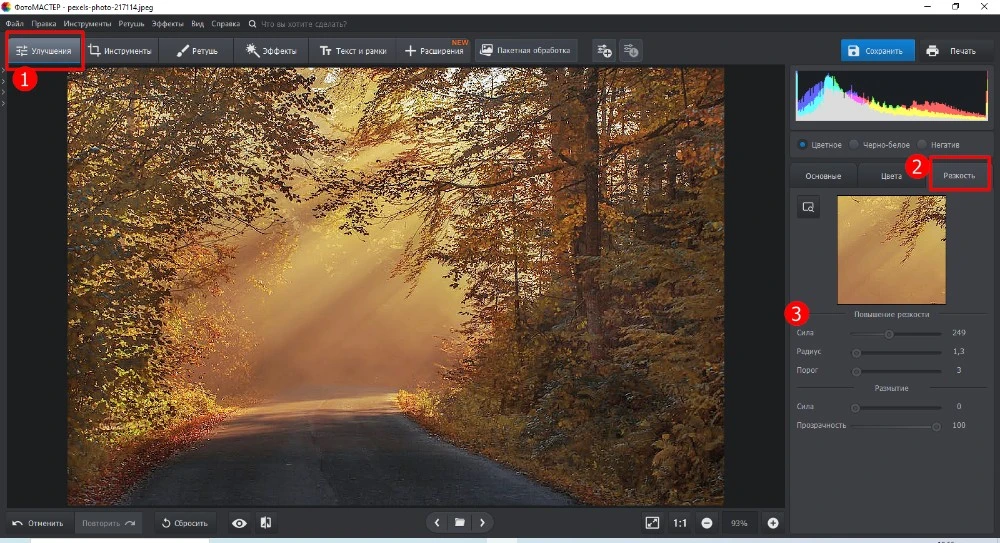Open the folder icon between navigation arrows

click(459, 522)
